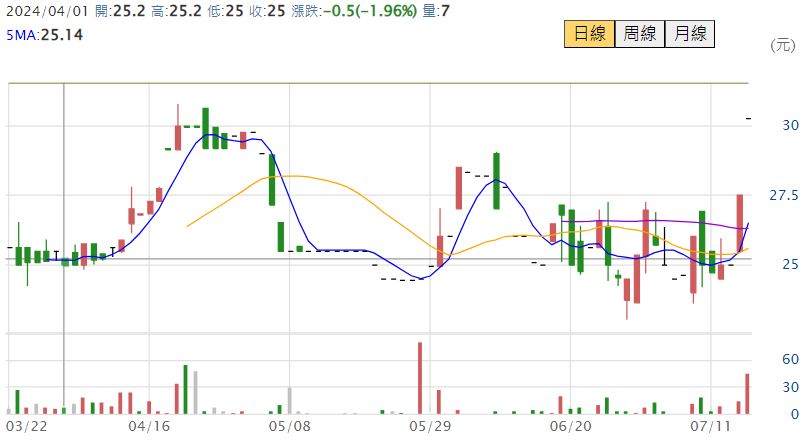
Task: Click the (元) currency unit label
Action: pos(781,45)
